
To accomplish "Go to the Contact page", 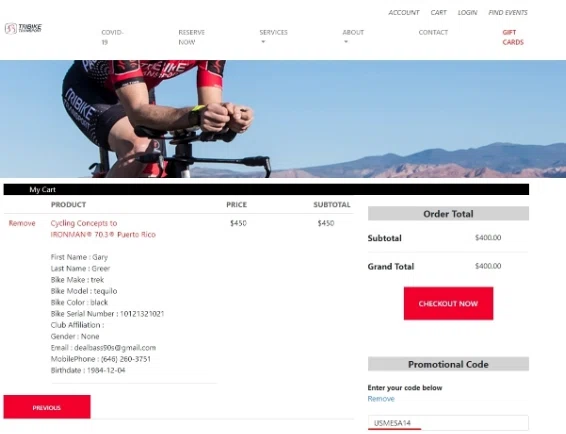I will 433,32.
